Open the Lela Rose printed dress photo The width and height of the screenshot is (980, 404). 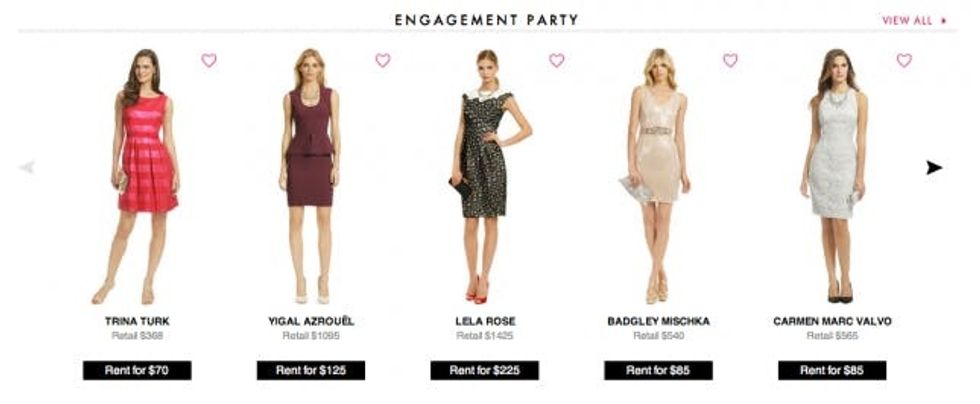pos(488,176)
